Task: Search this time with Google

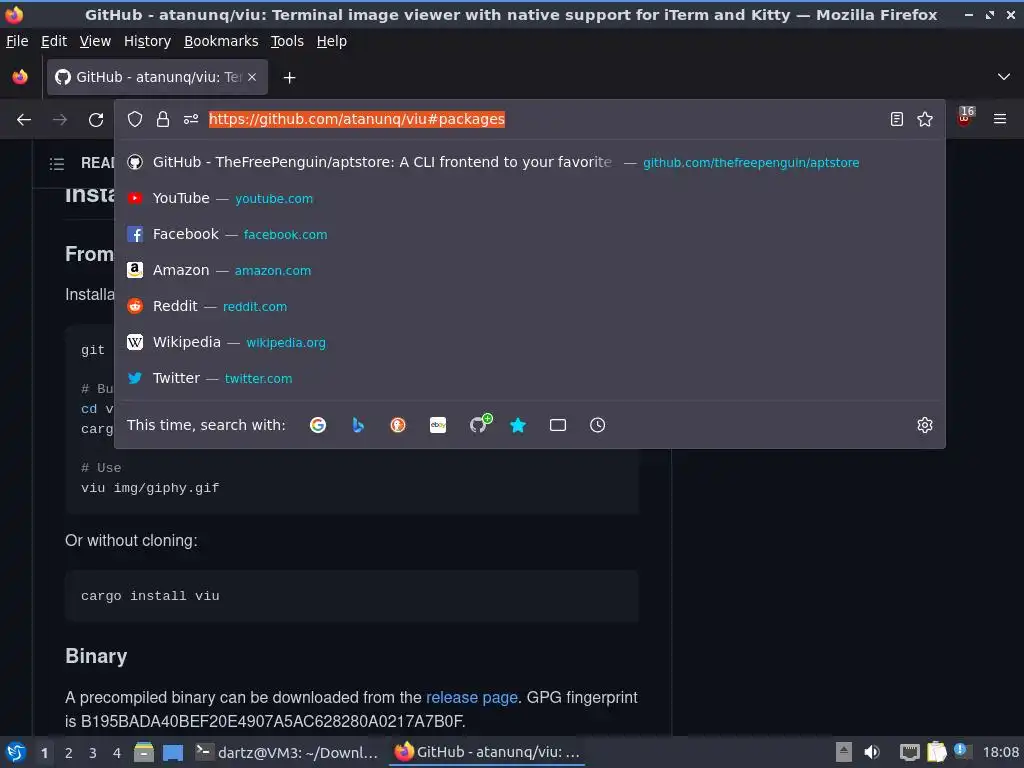Action: pyautogui.click(x=318, y=425)
